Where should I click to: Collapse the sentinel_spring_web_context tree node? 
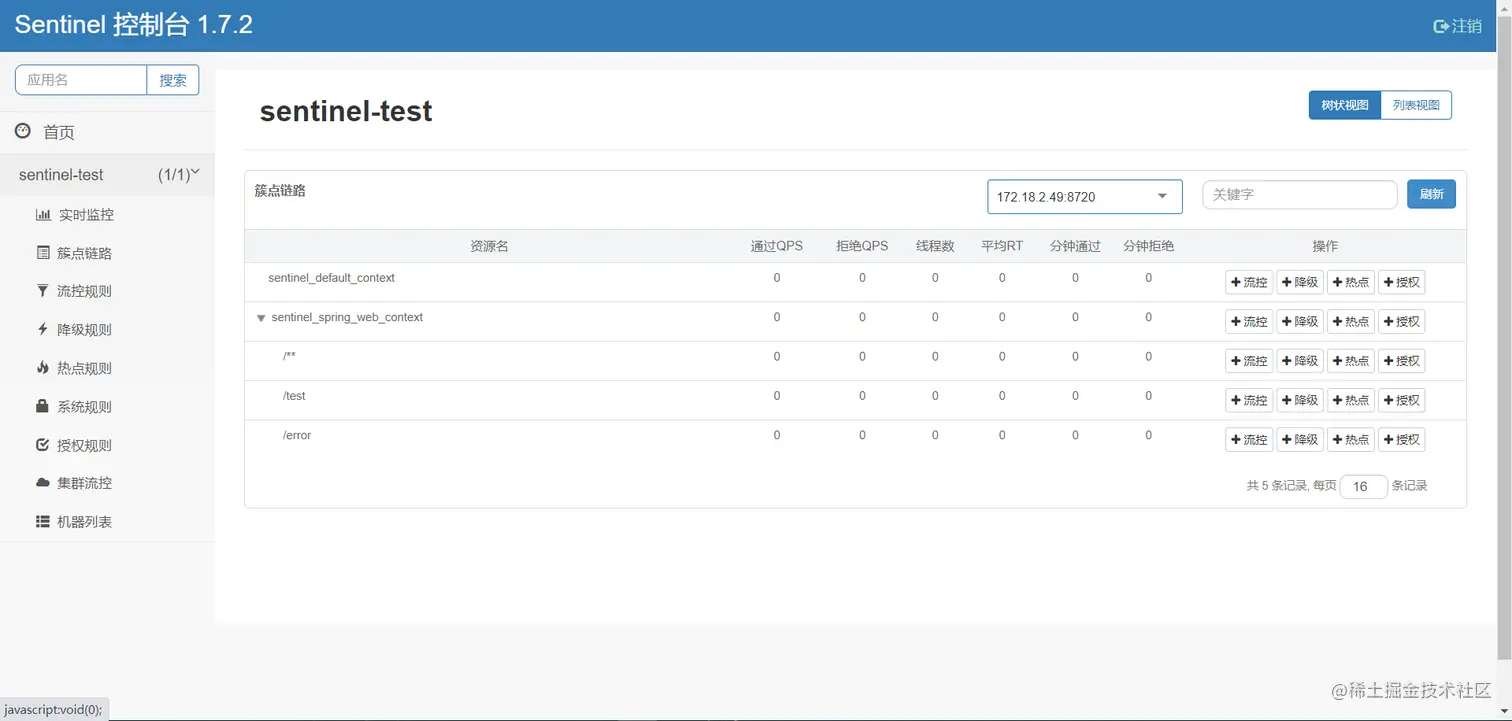[x=261, y=318]
